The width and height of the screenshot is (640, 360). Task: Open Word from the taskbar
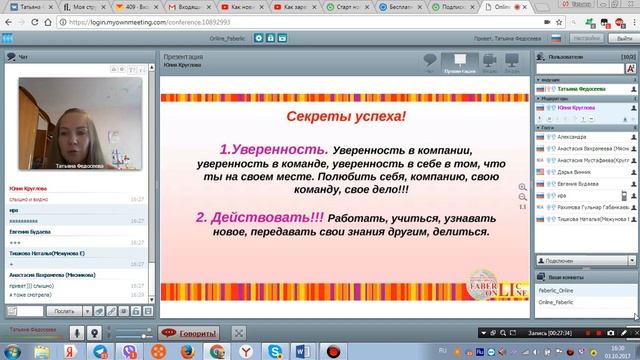(x=303, y=351)
